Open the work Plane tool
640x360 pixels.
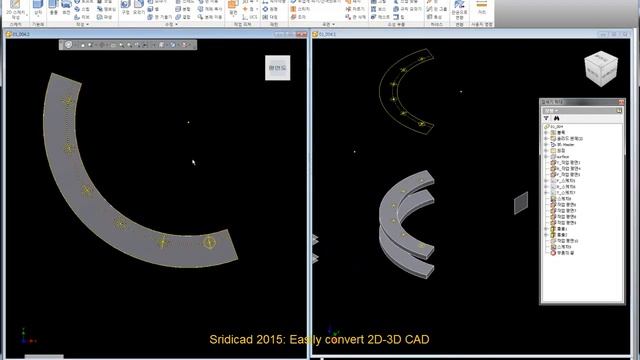click(x=233, y=8)
